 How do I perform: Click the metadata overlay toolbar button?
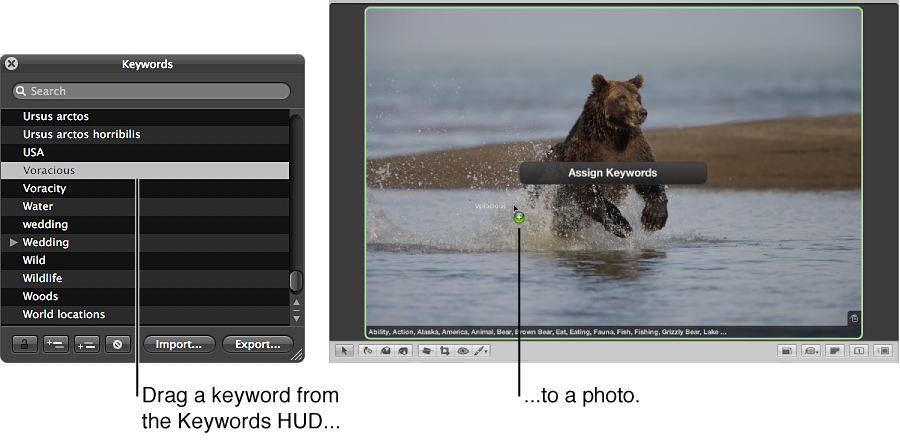point(835,351)
